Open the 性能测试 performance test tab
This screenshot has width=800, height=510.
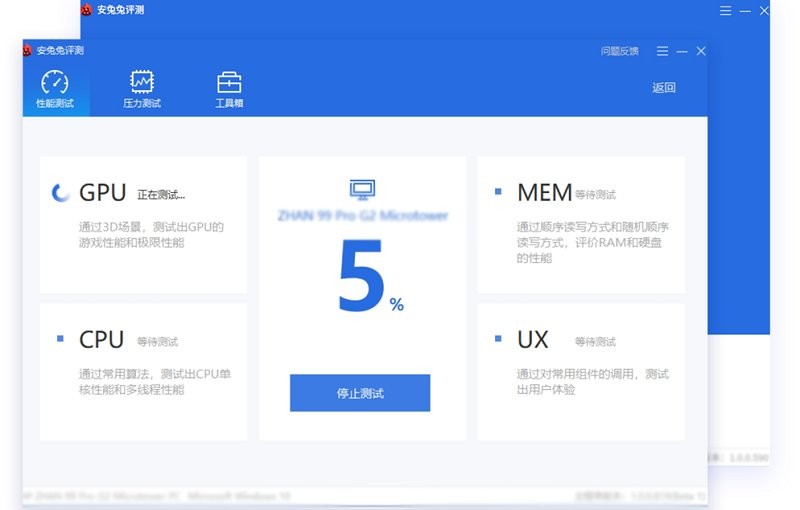coord(55,89)
